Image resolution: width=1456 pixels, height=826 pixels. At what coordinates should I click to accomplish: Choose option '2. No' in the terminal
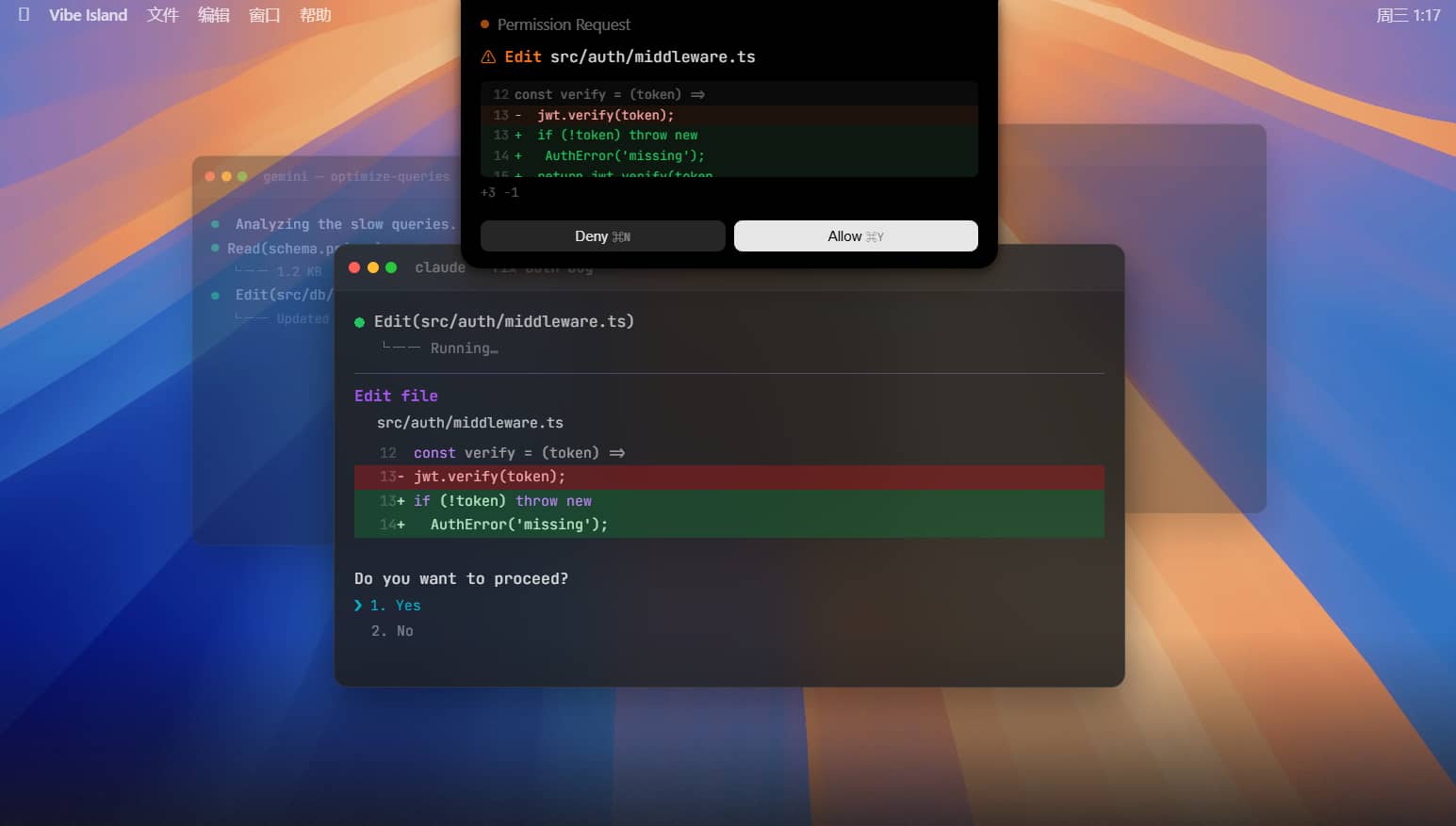point(392,631)
